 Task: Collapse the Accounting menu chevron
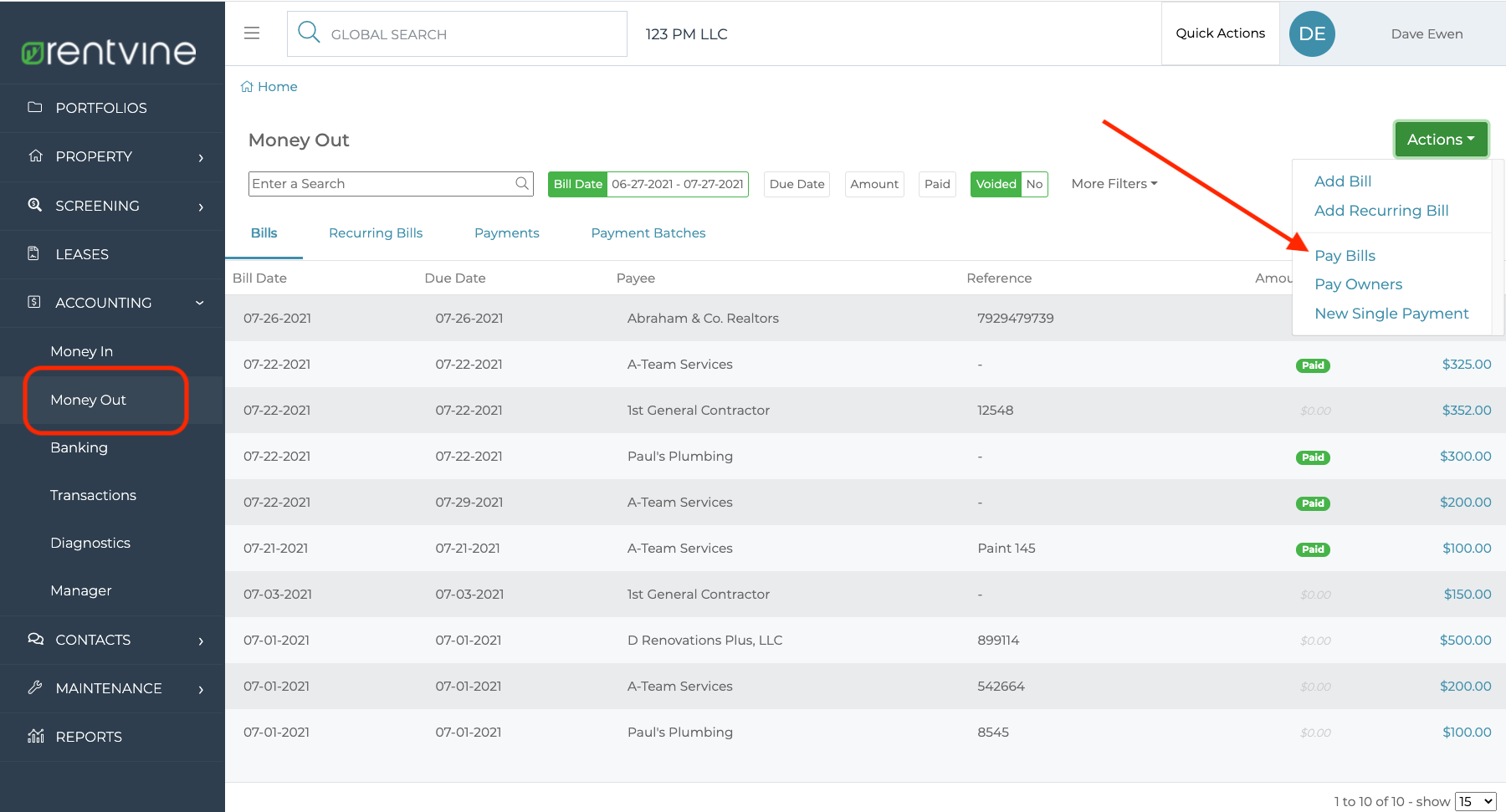click(200, 303)
